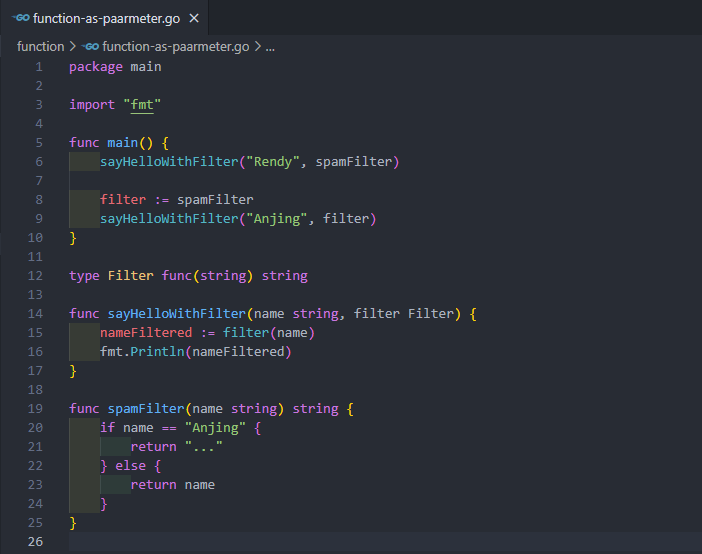
Task: Click line number 26 in the gutter
Action: 35,542
